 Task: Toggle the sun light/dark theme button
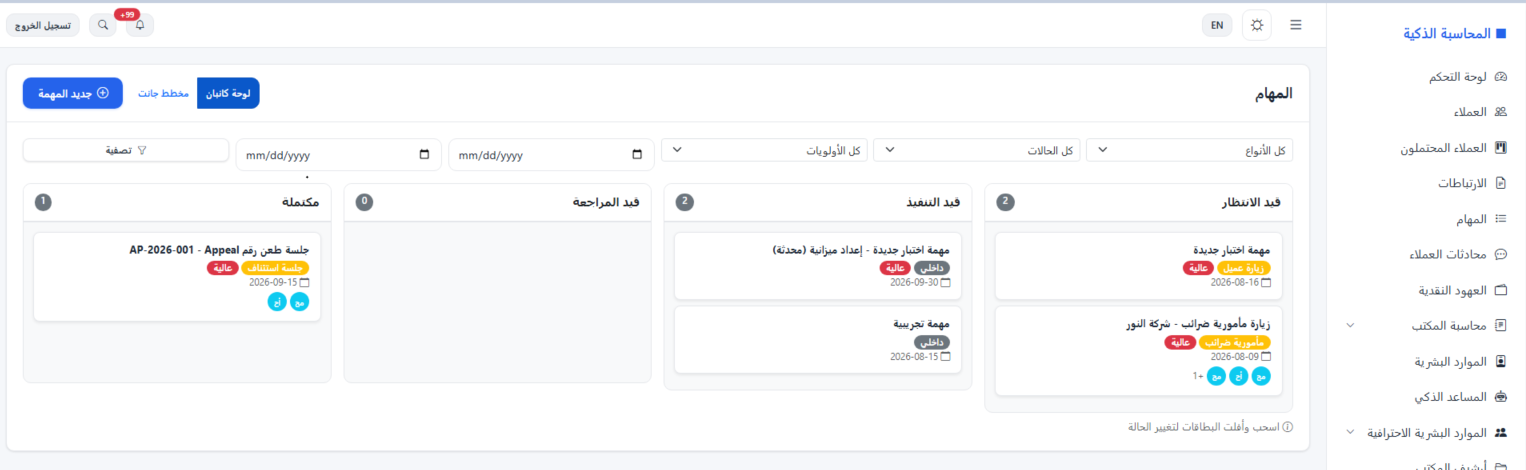[1257, 25]
